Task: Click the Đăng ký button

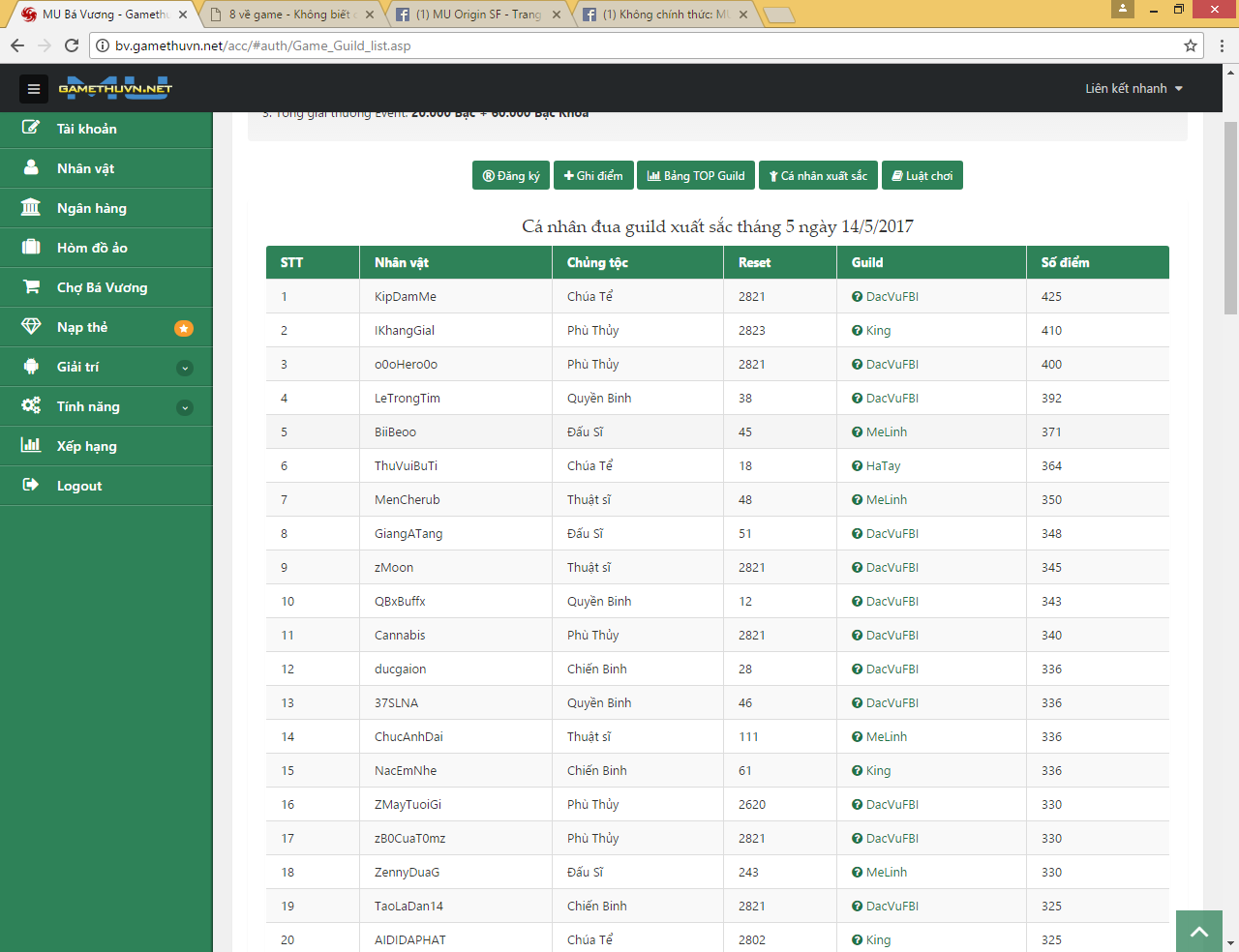Action: click(511, 175)
